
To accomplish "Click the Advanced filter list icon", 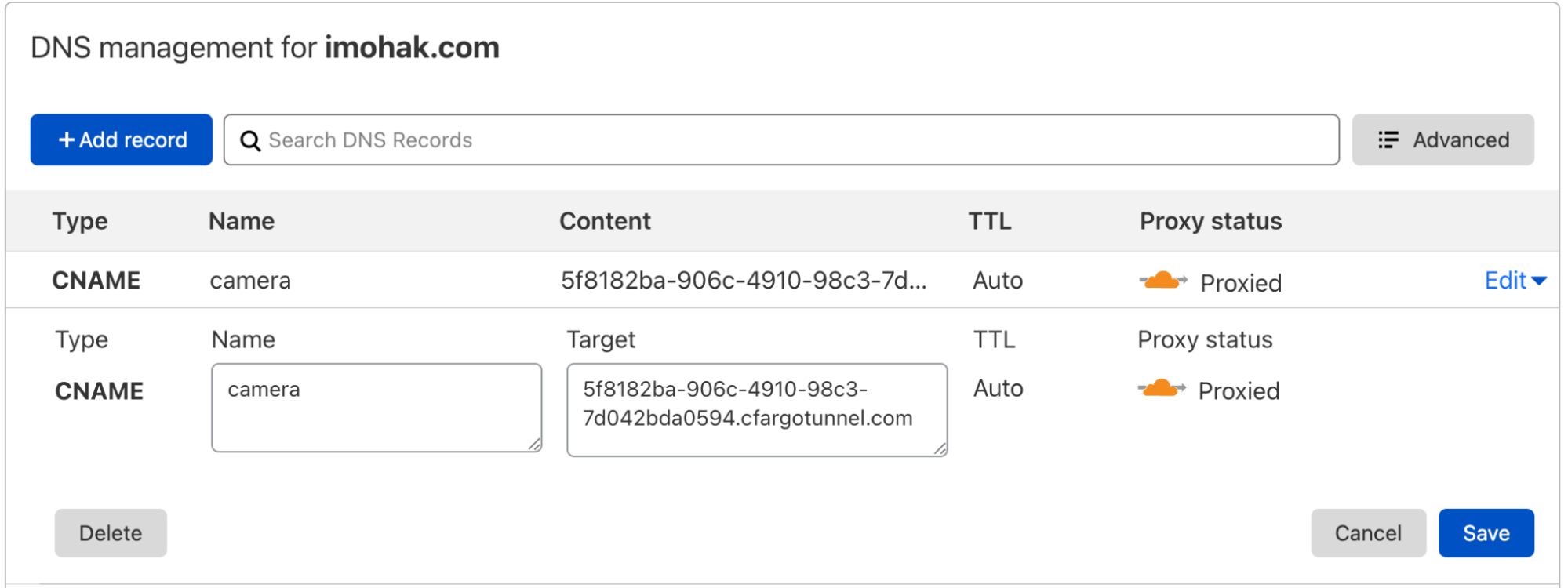I will (1388, 140).
